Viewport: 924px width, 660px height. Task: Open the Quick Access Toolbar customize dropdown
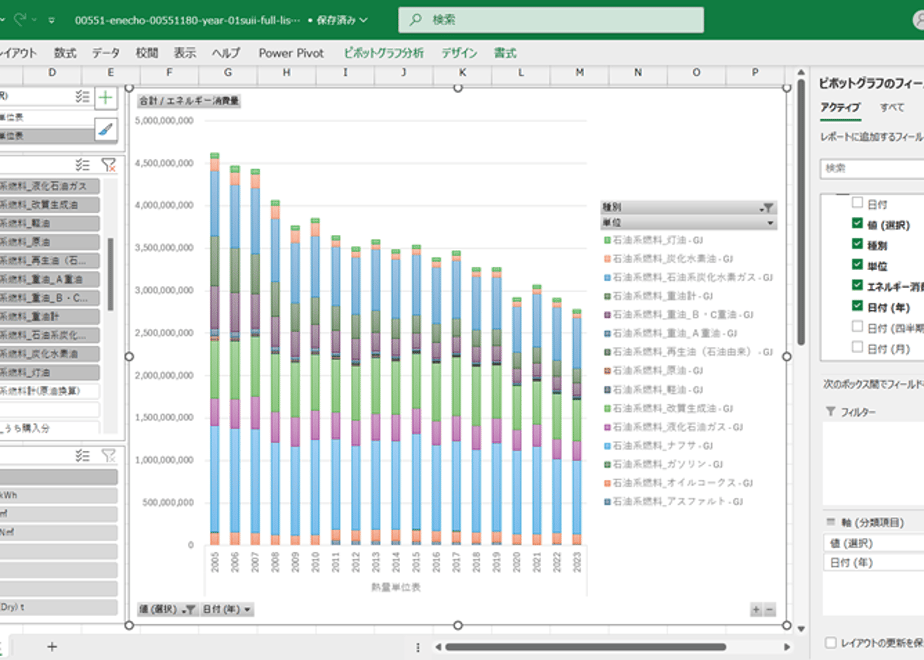[52, 20]
